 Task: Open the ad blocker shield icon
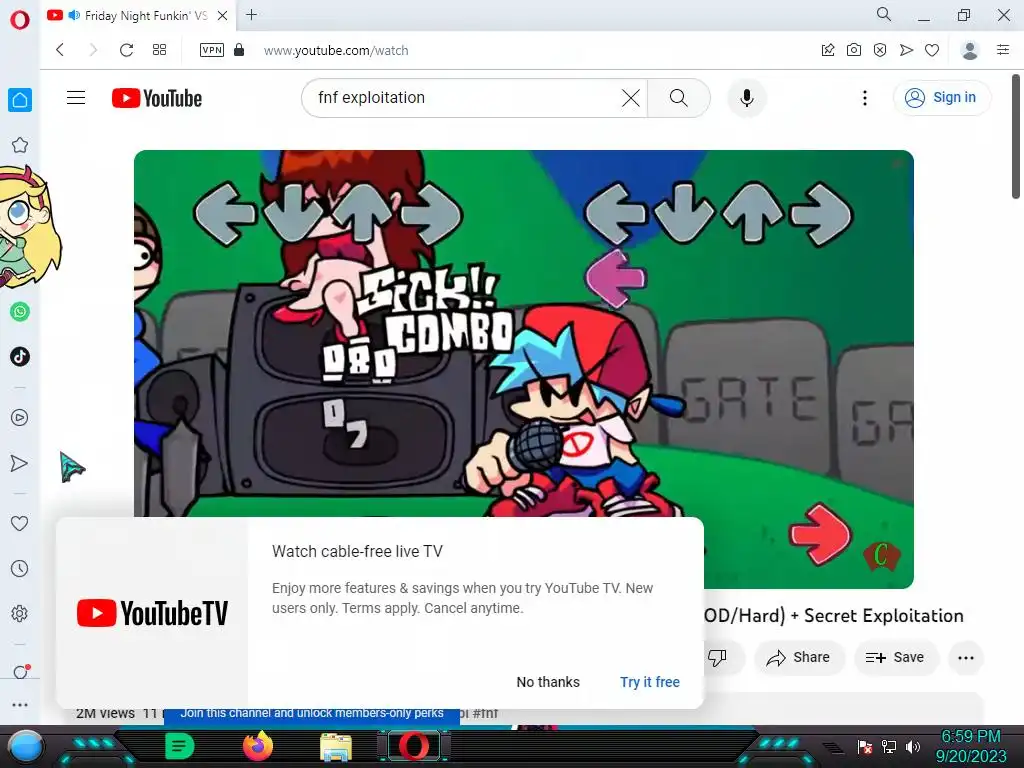point(880,50)
